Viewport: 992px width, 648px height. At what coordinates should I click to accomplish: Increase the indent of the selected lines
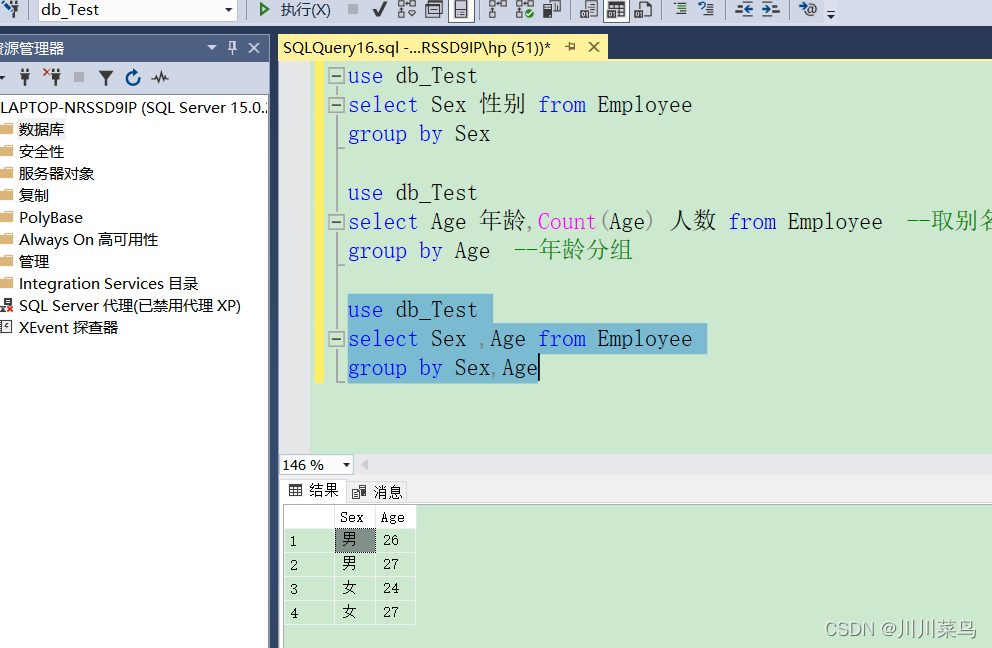tap(771, 9)
